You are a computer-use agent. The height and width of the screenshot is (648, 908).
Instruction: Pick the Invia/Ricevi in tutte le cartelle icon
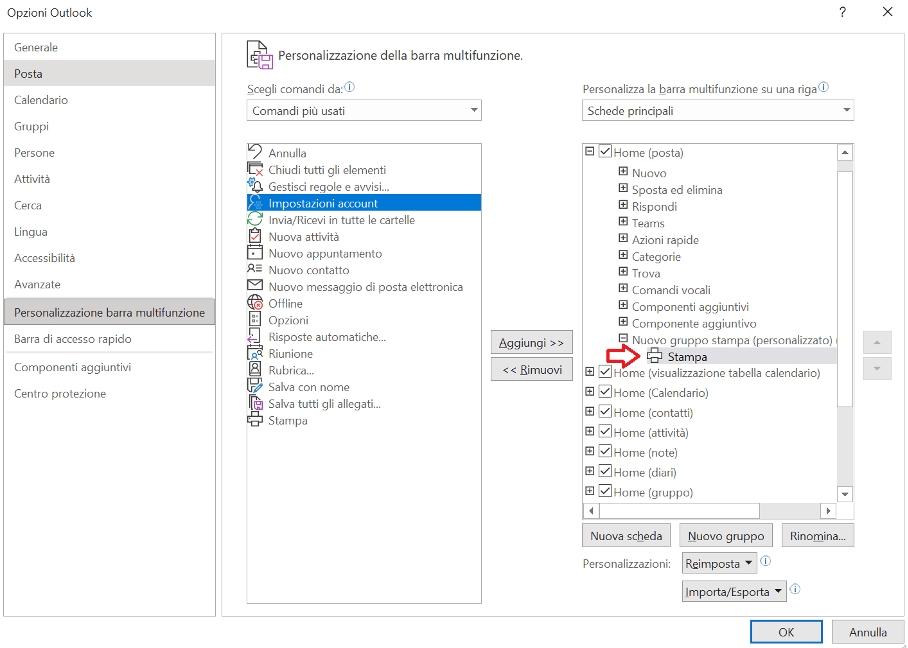pos(255,219)
